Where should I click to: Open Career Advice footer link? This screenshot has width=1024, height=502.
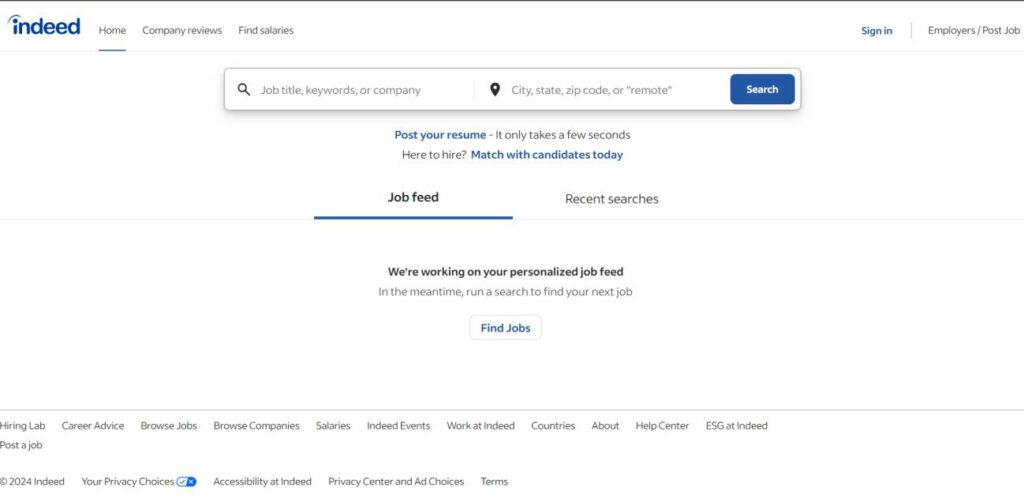coord(93,426)
